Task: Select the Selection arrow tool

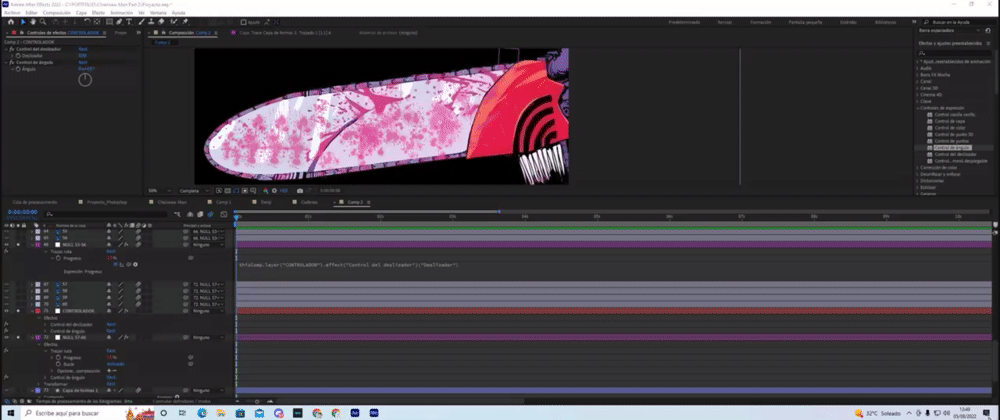Action: coord(24,22)
